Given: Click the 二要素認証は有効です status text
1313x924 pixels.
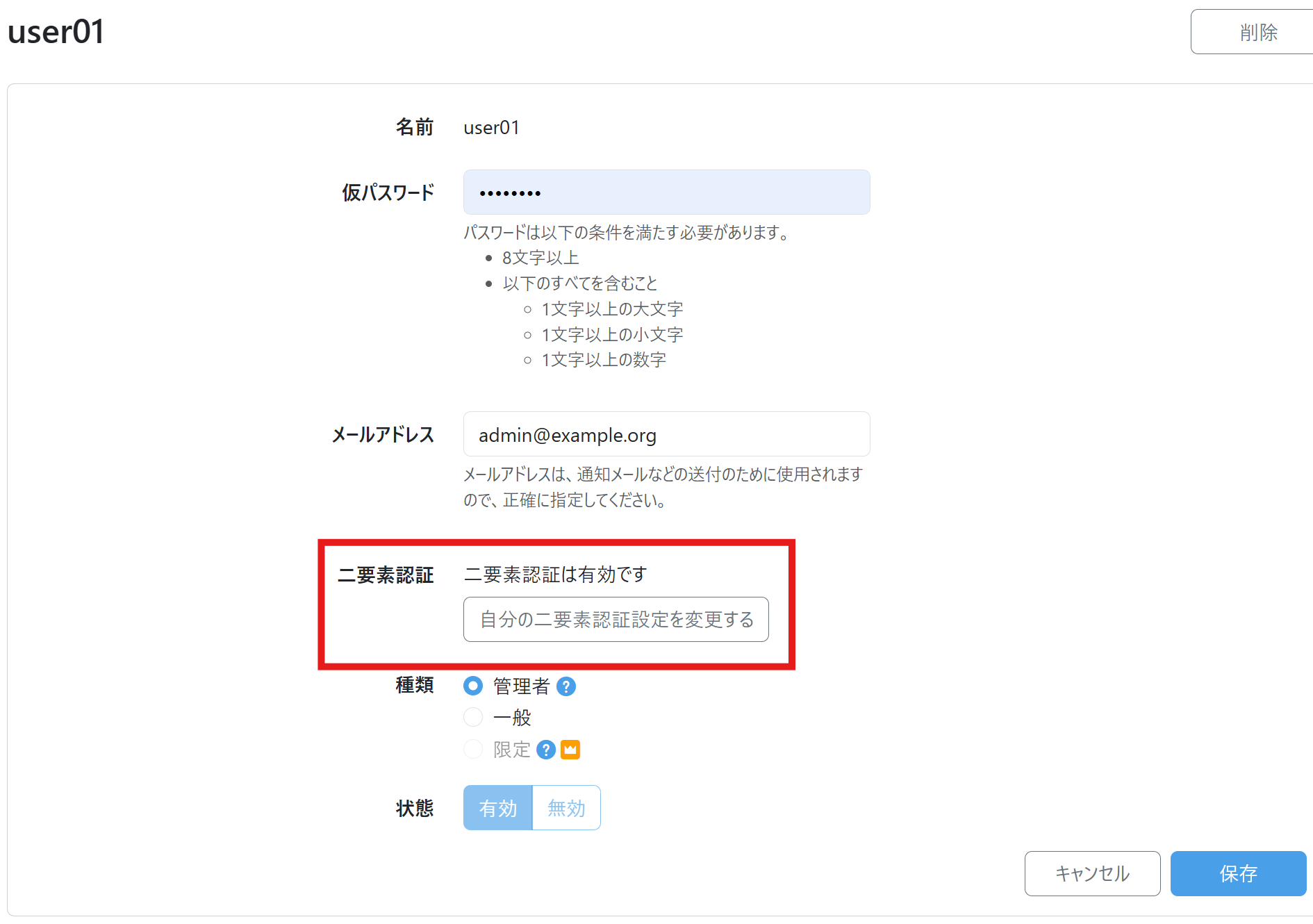Looking at the screenshot, I should (x=555, y=575).
